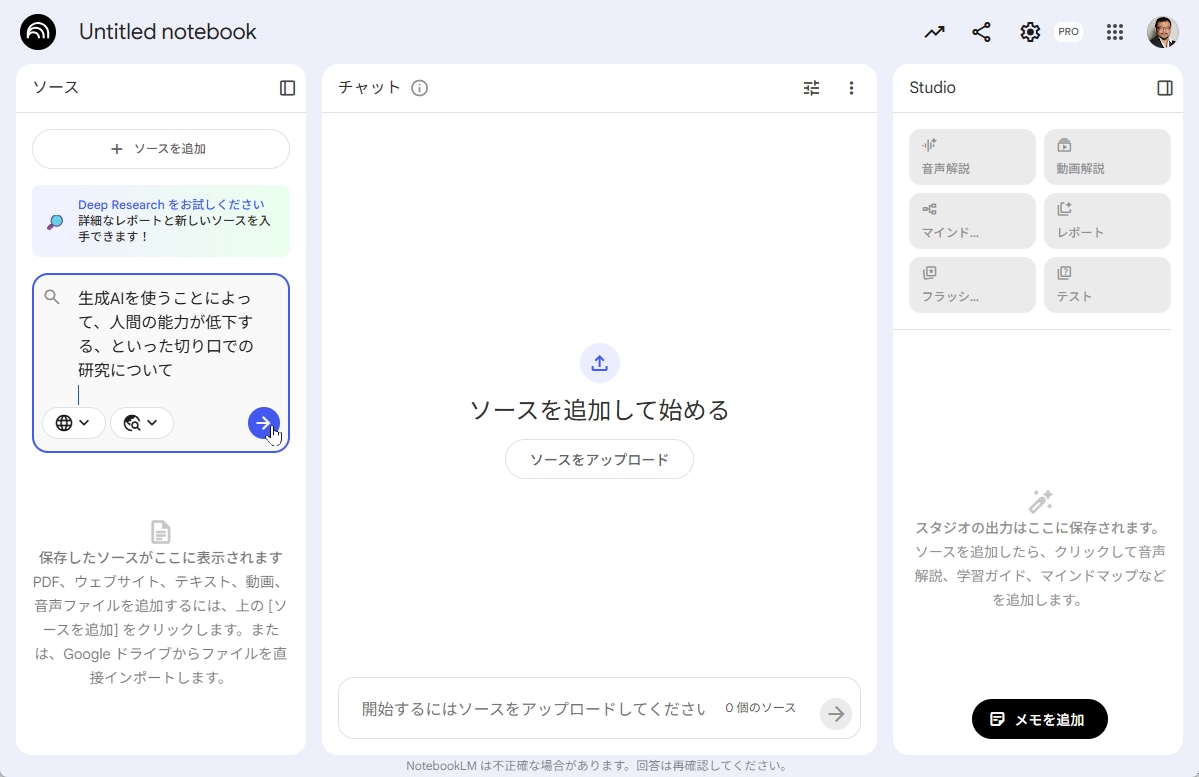Click the Deep Research banner search icon
Screen dimensions: 1199x777
tap(55, 222)
